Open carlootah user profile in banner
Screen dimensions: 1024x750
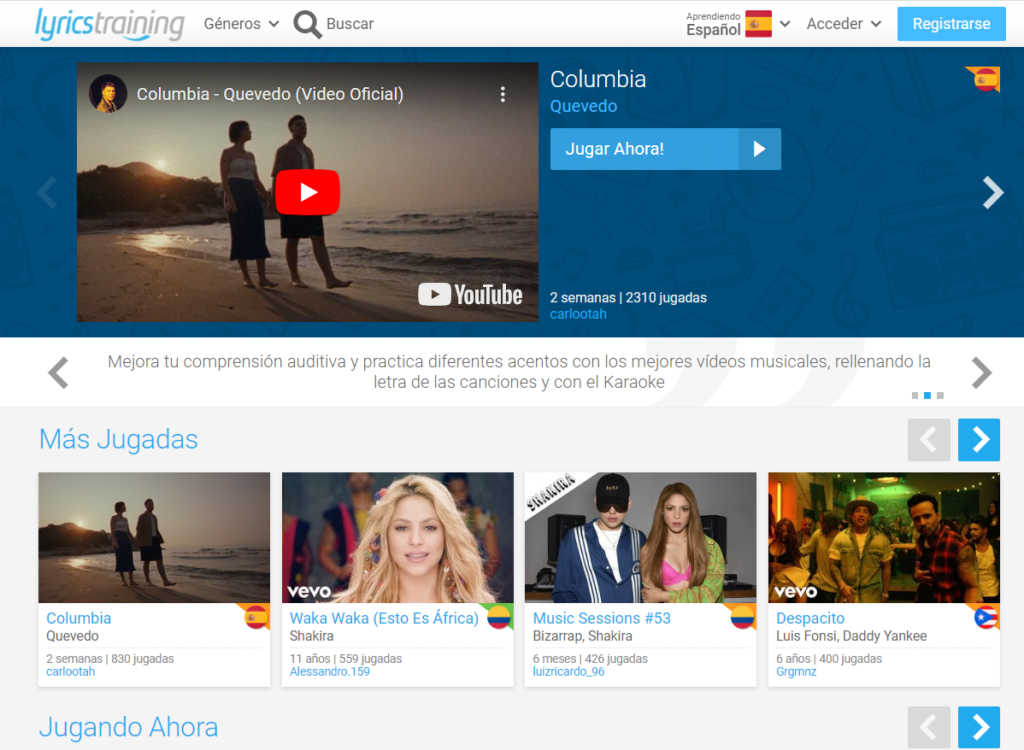click(x=578, y=314)
